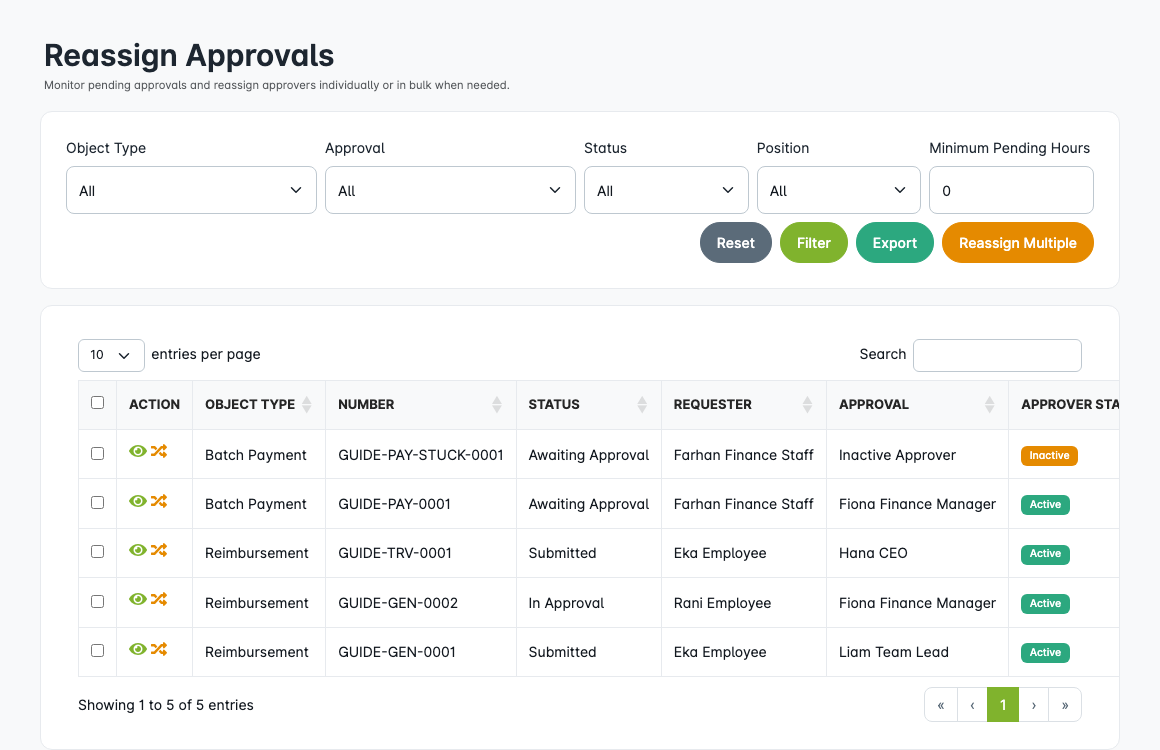Image resolution: width=1160 pixels, height=750 pixels.
Task: Click reassign shuffle icon for GUIDE-PAY-STUCK-0001
Action: pos(159,452)
